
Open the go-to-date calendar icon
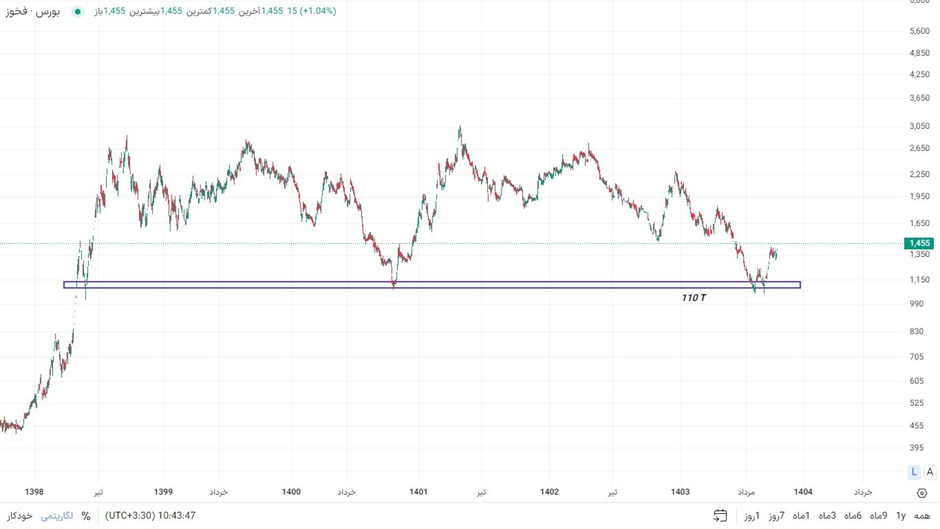click(x=720, y=516)
